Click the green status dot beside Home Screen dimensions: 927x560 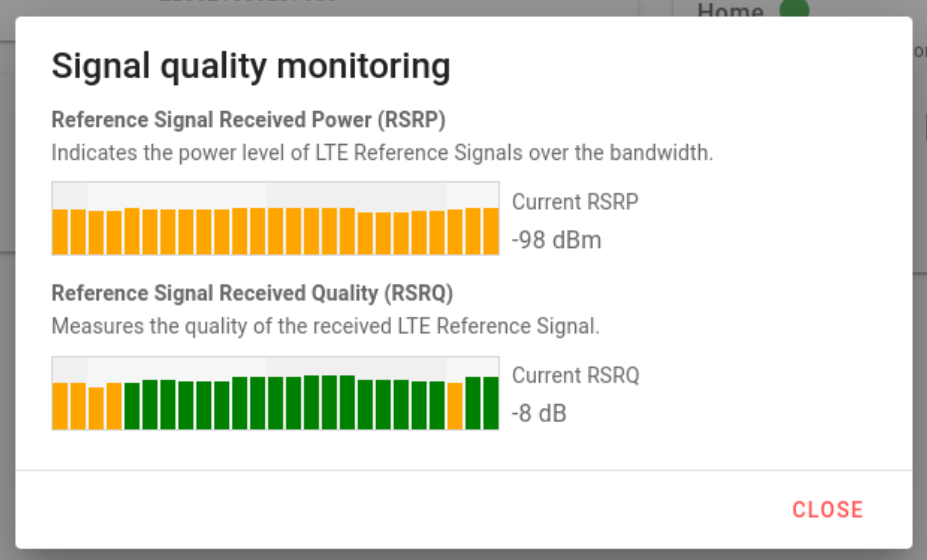[x=794, y=11]
